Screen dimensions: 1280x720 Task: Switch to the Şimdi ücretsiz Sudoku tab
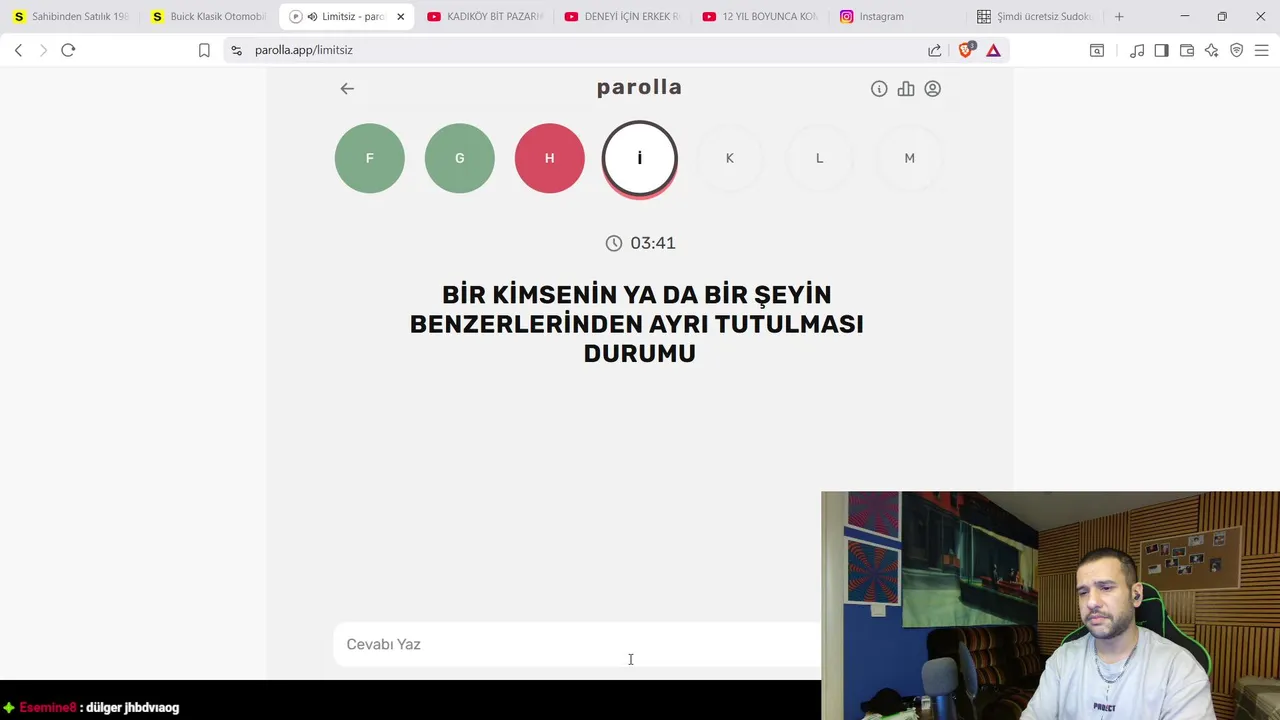[1037, 16]
